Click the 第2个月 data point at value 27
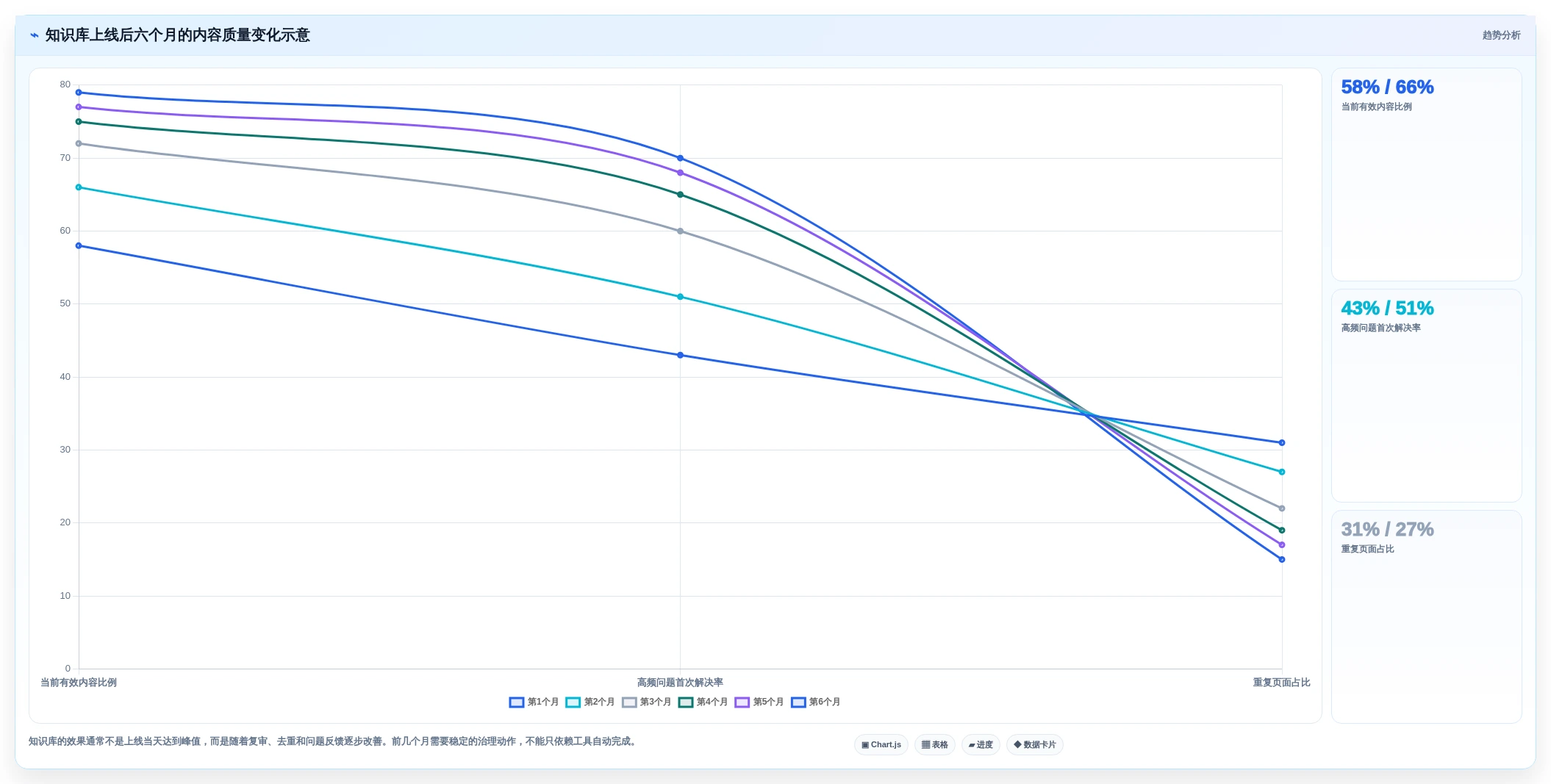The image size is (1551, 784). coord(1282,472)
